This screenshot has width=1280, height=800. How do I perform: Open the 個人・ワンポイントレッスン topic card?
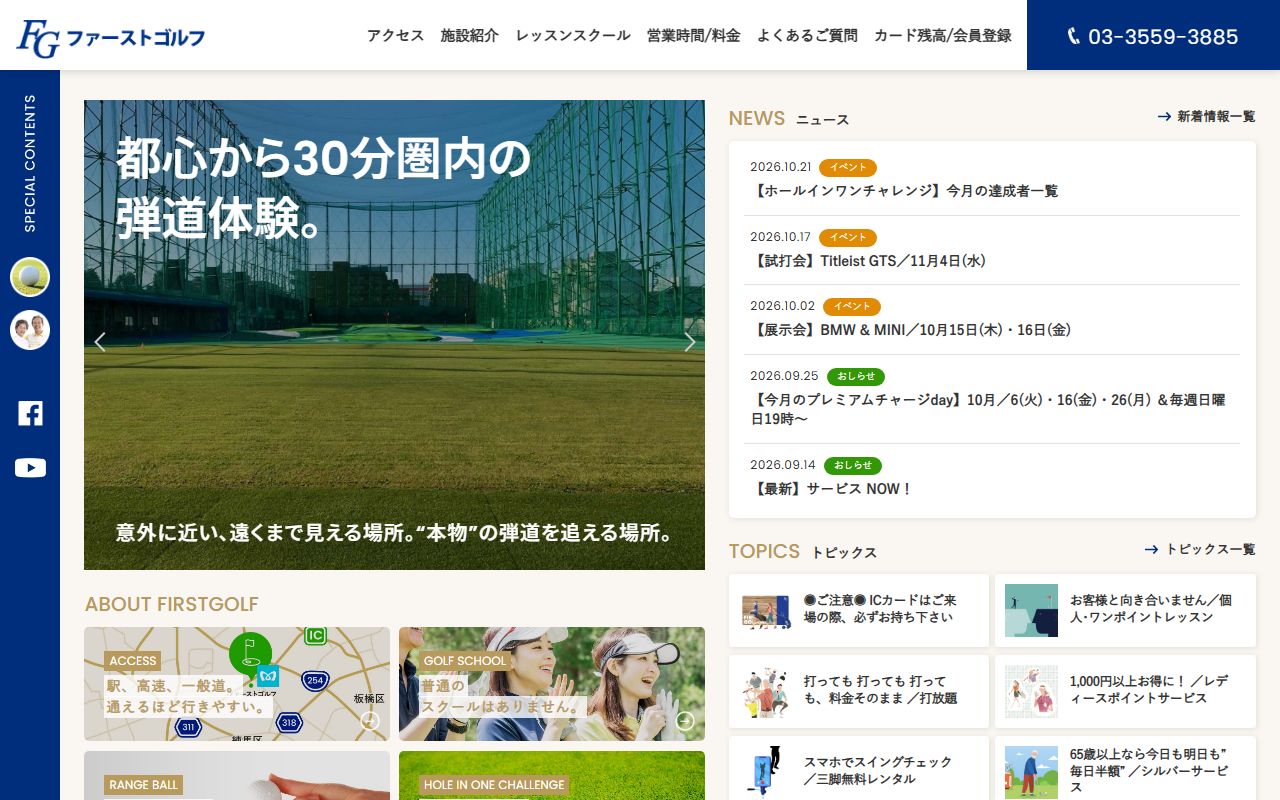click(x=1125, y=610)
